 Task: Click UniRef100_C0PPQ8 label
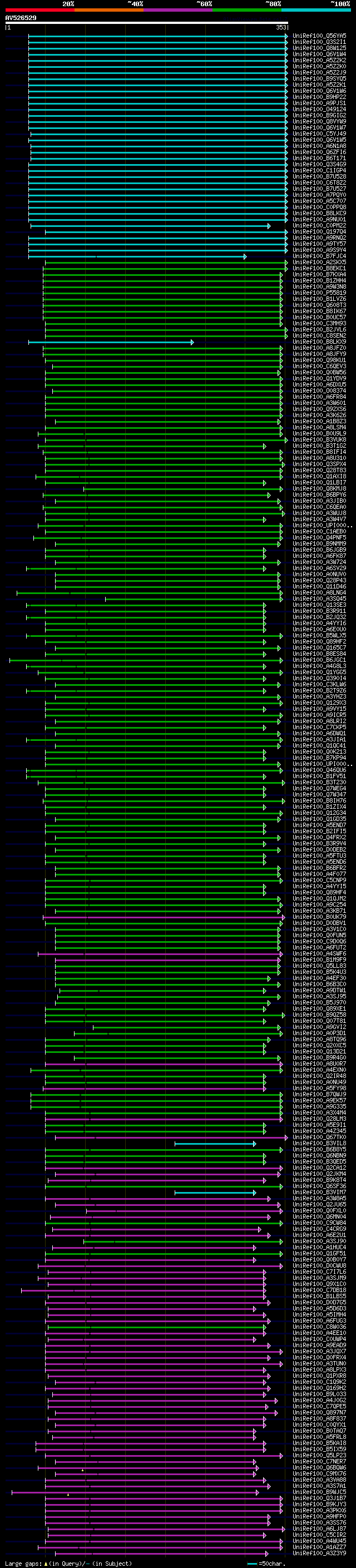coord(319,207)
